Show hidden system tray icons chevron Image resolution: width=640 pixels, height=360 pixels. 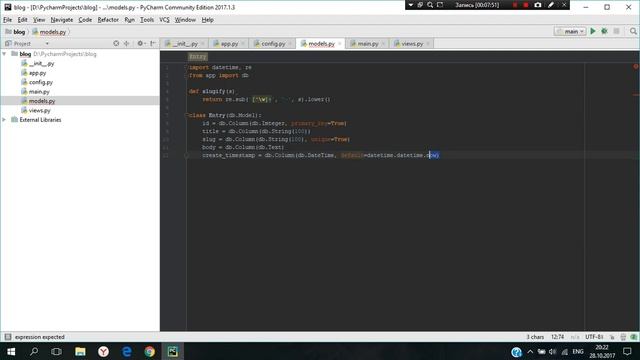[530, 351]
